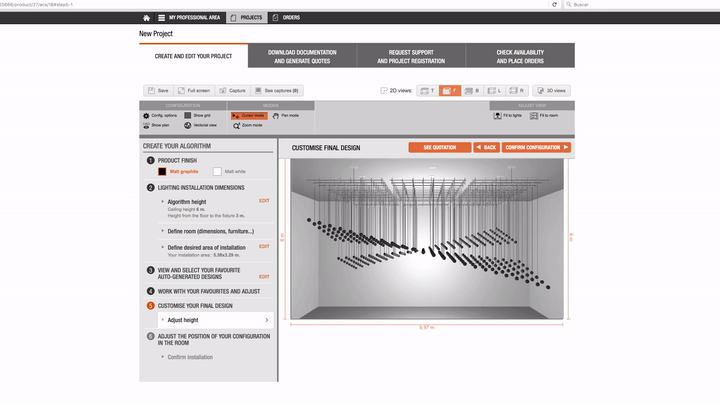Toggle the Show plan option
Screen dimensions: 720x404
click(x=146, y=126)
